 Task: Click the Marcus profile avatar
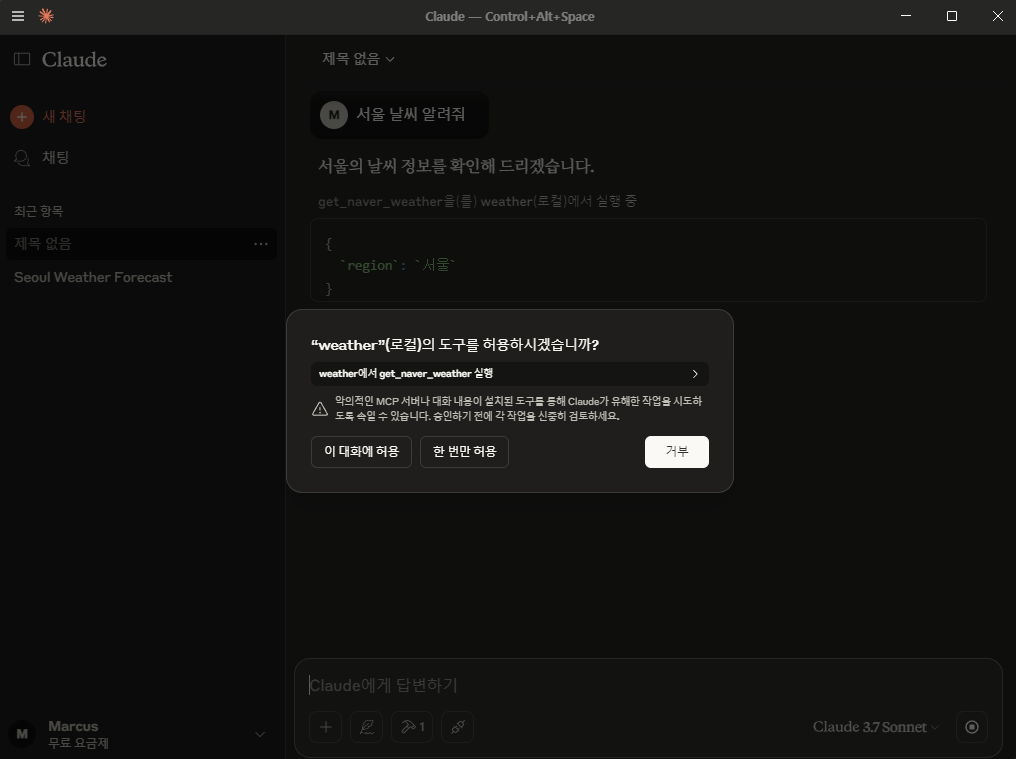22,734
